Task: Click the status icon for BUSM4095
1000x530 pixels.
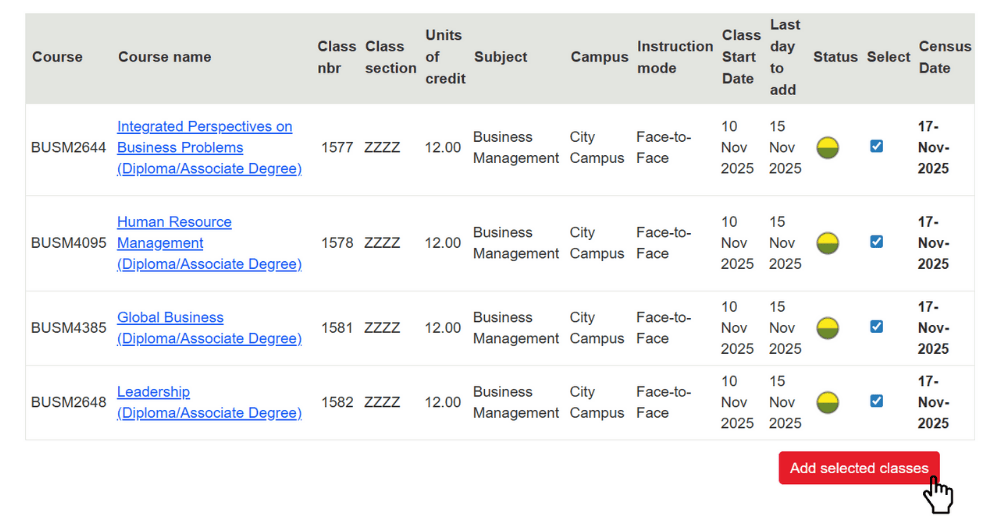Action: tap(827, 243)
